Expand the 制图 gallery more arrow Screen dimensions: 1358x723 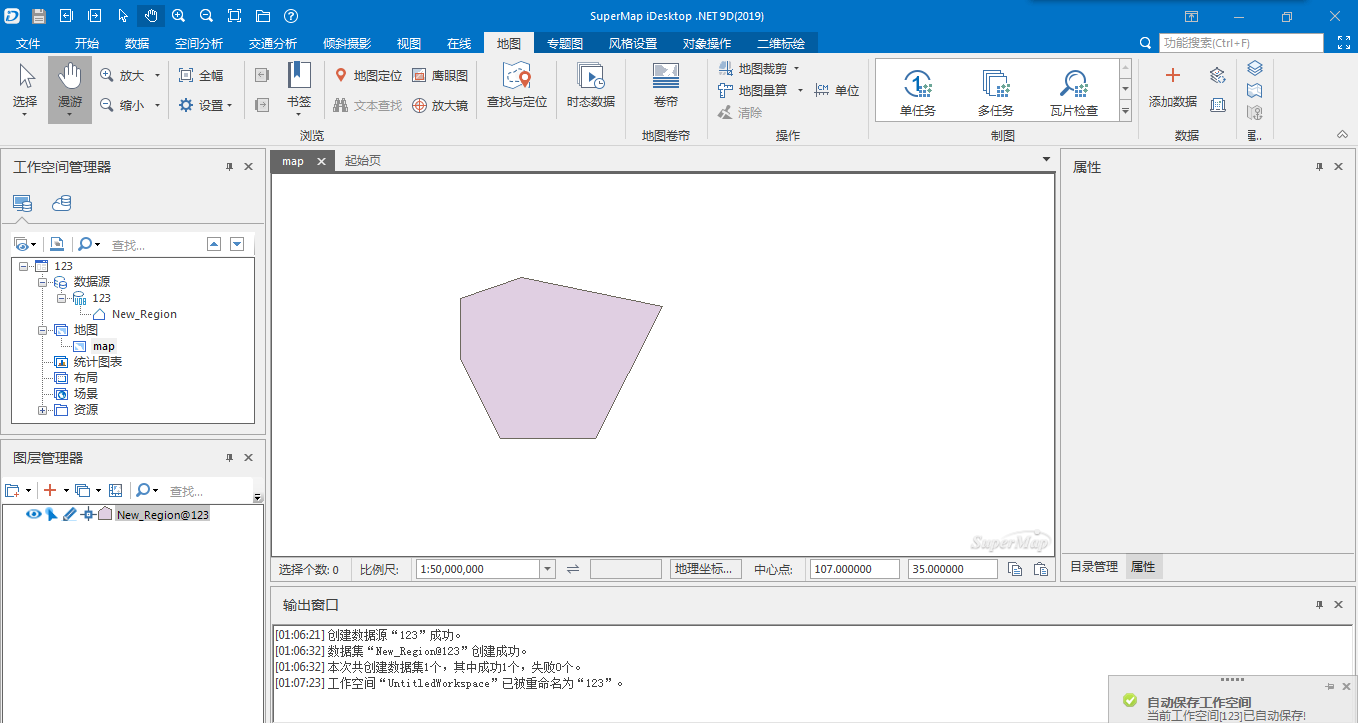(1125, 112)
